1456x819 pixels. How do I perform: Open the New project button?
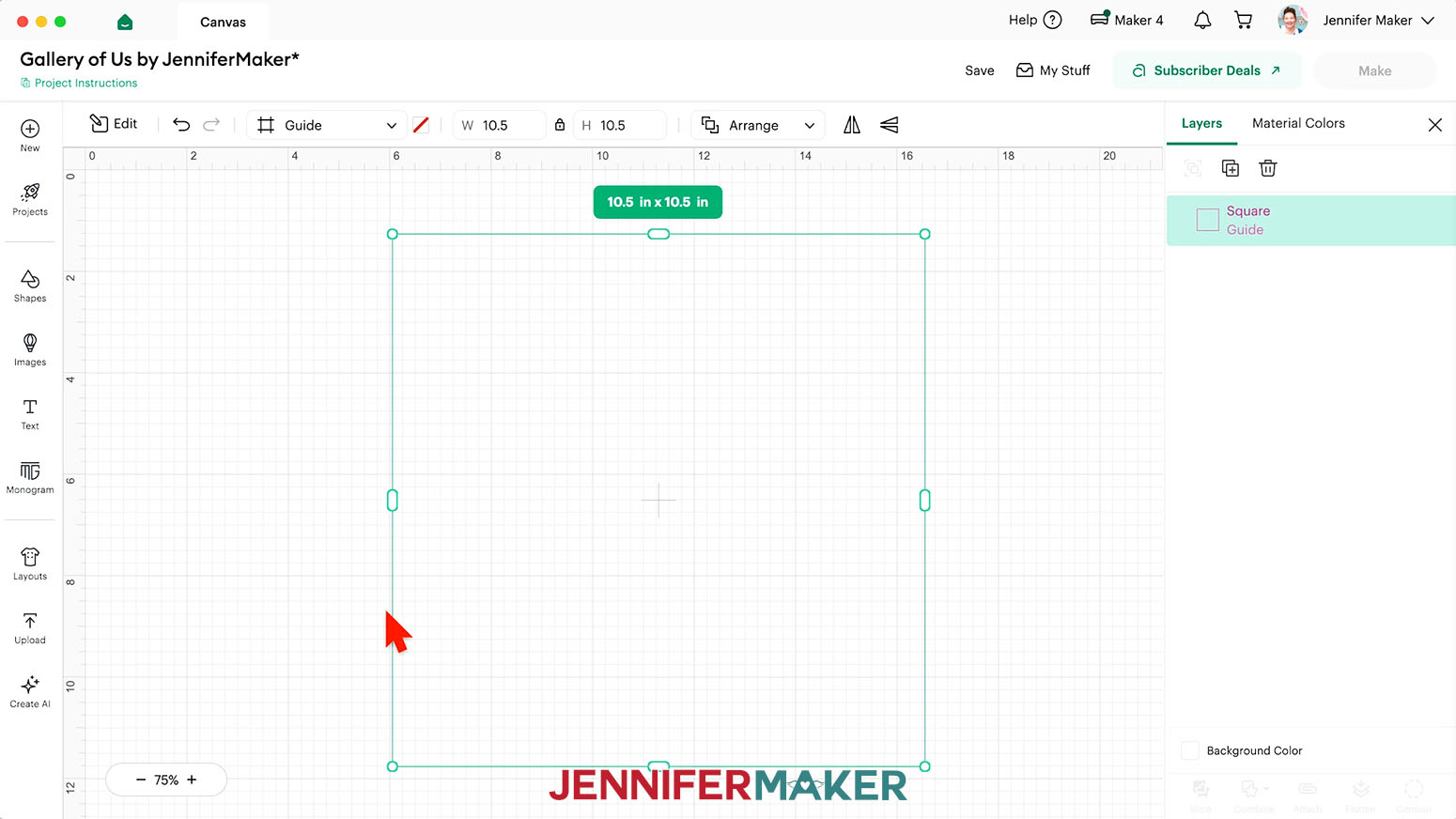click(x=30, y=135)
